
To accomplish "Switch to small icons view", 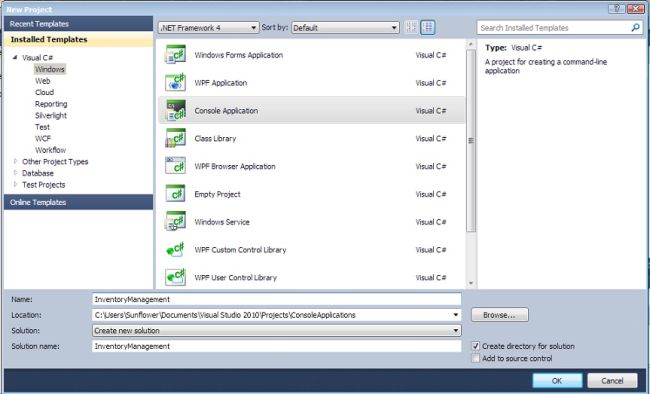I will [x=411, y=28].
